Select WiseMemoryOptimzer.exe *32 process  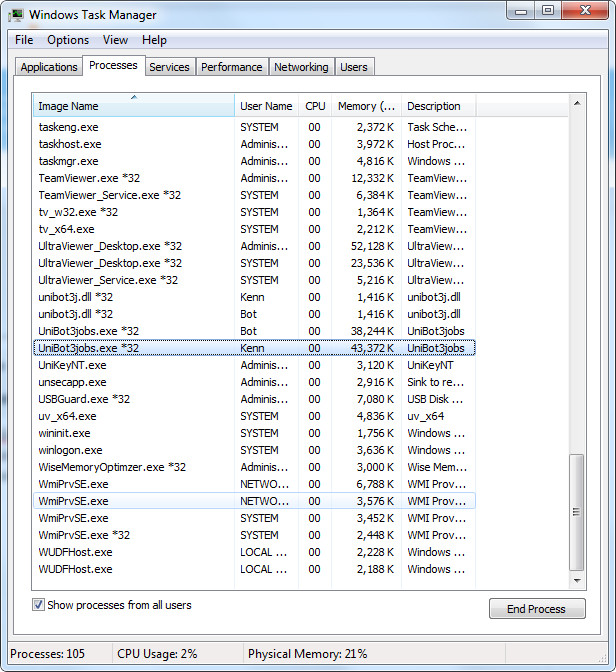[x=254, y=467]
